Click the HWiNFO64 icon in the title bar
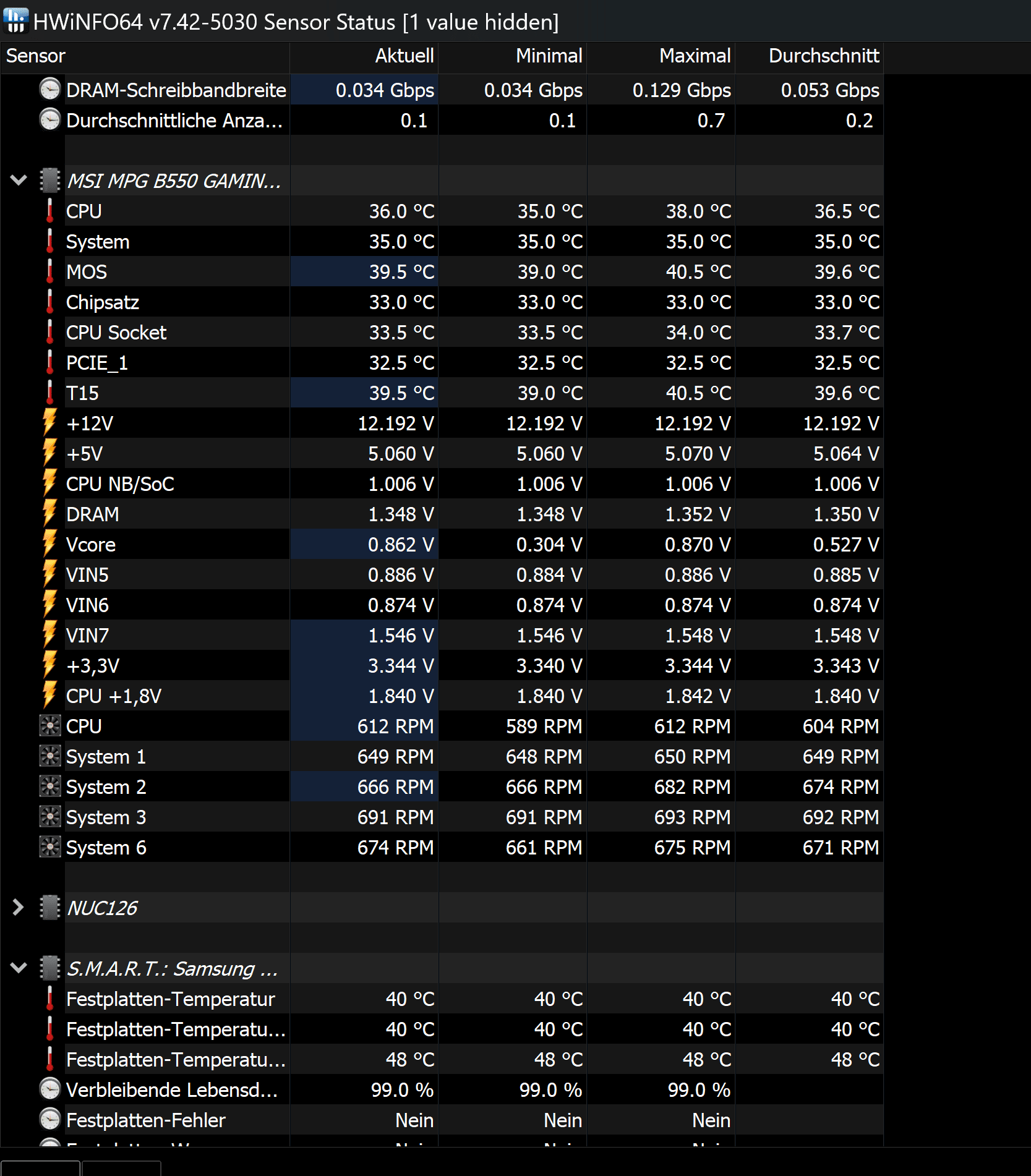The image size is (1031, 1176). click(17, 22)
